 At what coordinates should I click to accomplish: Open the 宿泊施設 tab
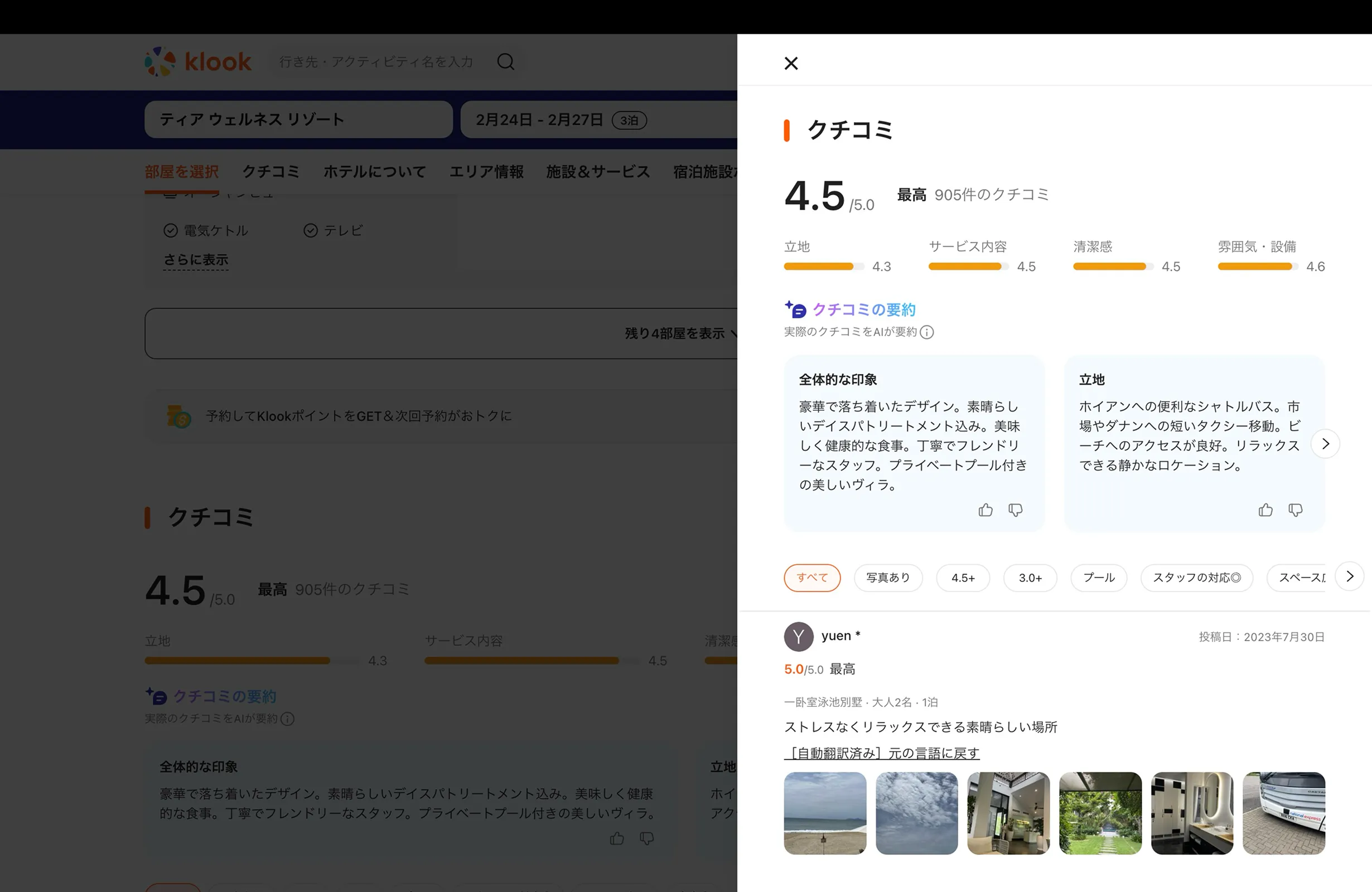tap(705, 172)
